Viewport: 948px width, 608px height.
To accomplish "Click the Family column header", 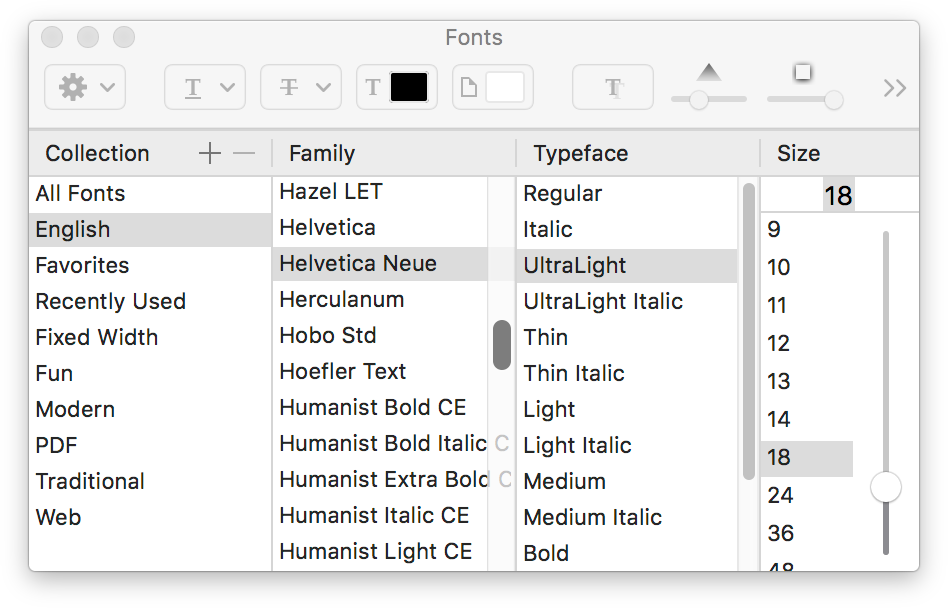I will 394,154.
